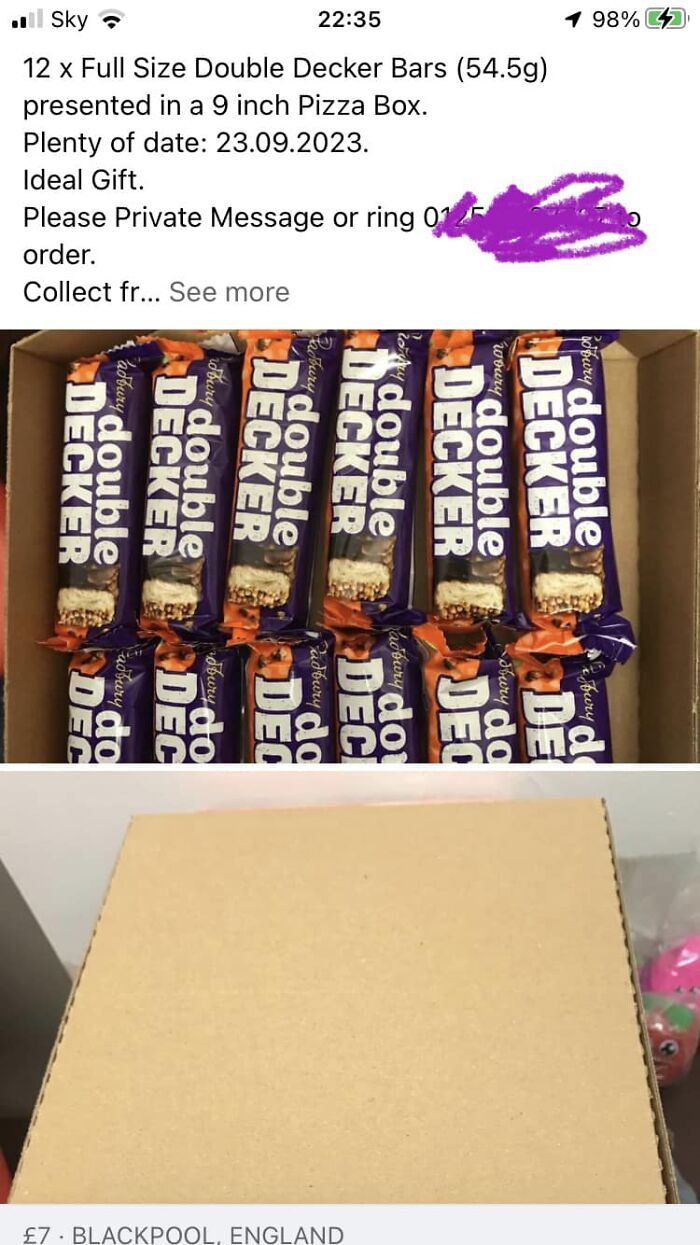Tap the 98% battery percentage
Viewport: 700px width, 1245px height.
point(615,19)
